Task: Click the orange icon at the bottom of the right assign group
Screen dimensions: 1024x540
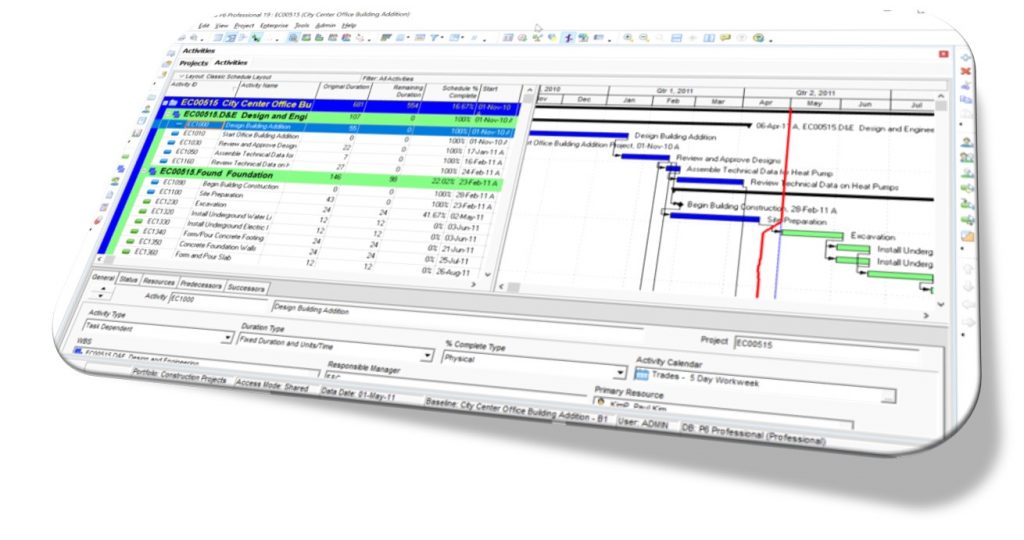Action: click(968, 236)
